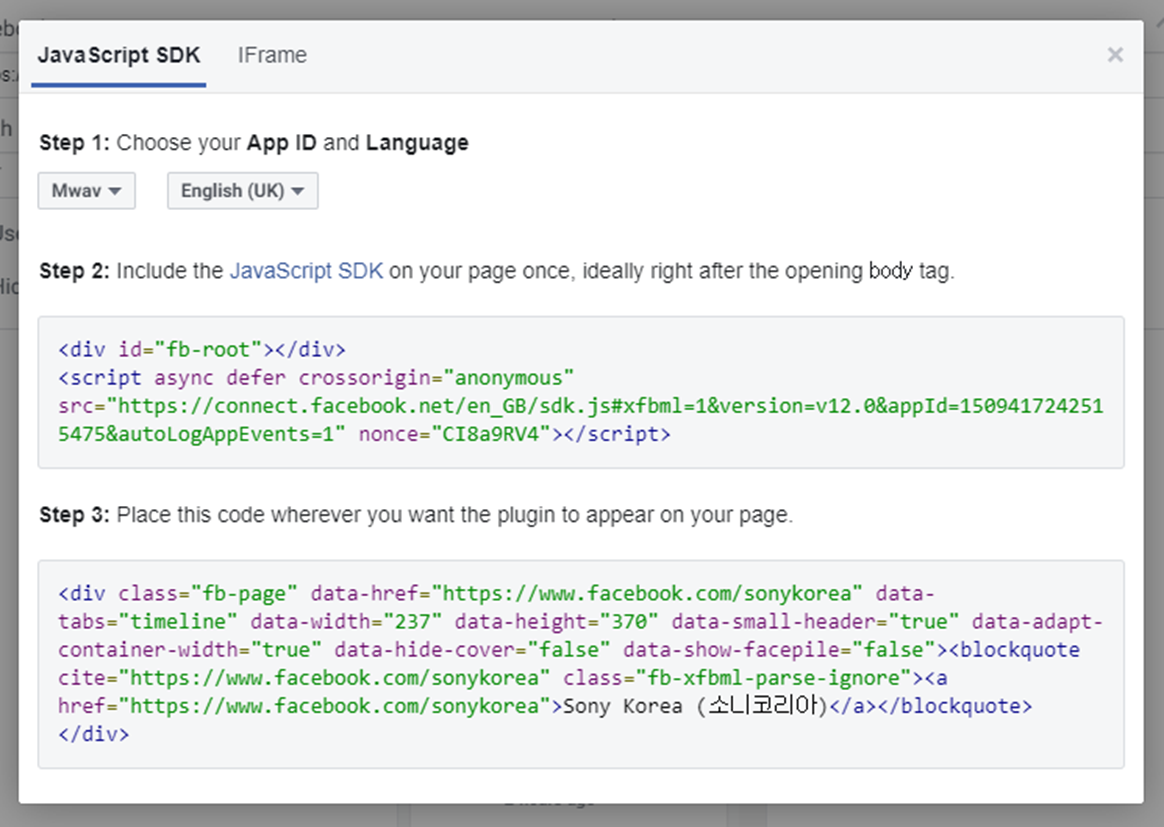Screen dimensions: 1164x827
Task: Click inside the fb-page plugin code box
Action: click(x=581, y=664)
